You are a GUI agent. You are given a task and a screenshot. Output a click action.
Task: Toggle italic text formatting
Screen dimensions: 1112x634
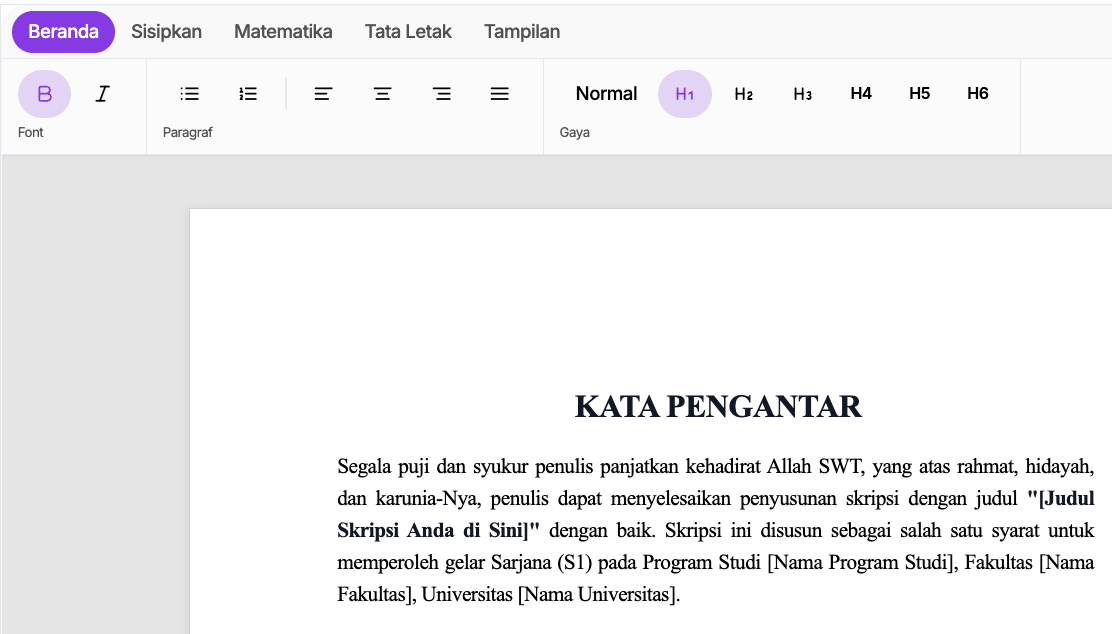[x=102, y=94]
